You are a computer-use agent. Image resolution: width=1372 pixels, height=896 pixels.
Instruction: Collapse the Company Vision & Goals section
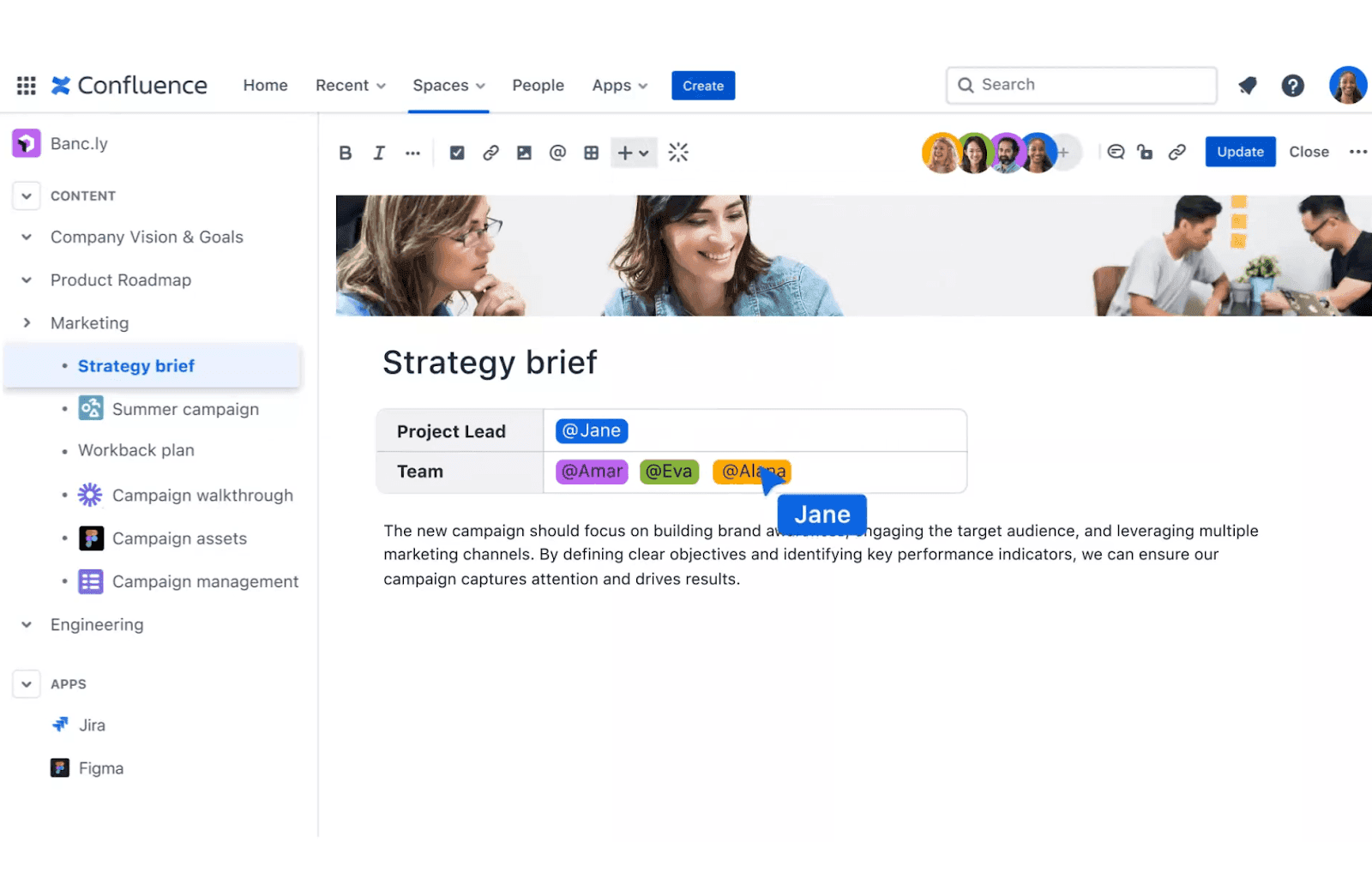coord(26,237)
